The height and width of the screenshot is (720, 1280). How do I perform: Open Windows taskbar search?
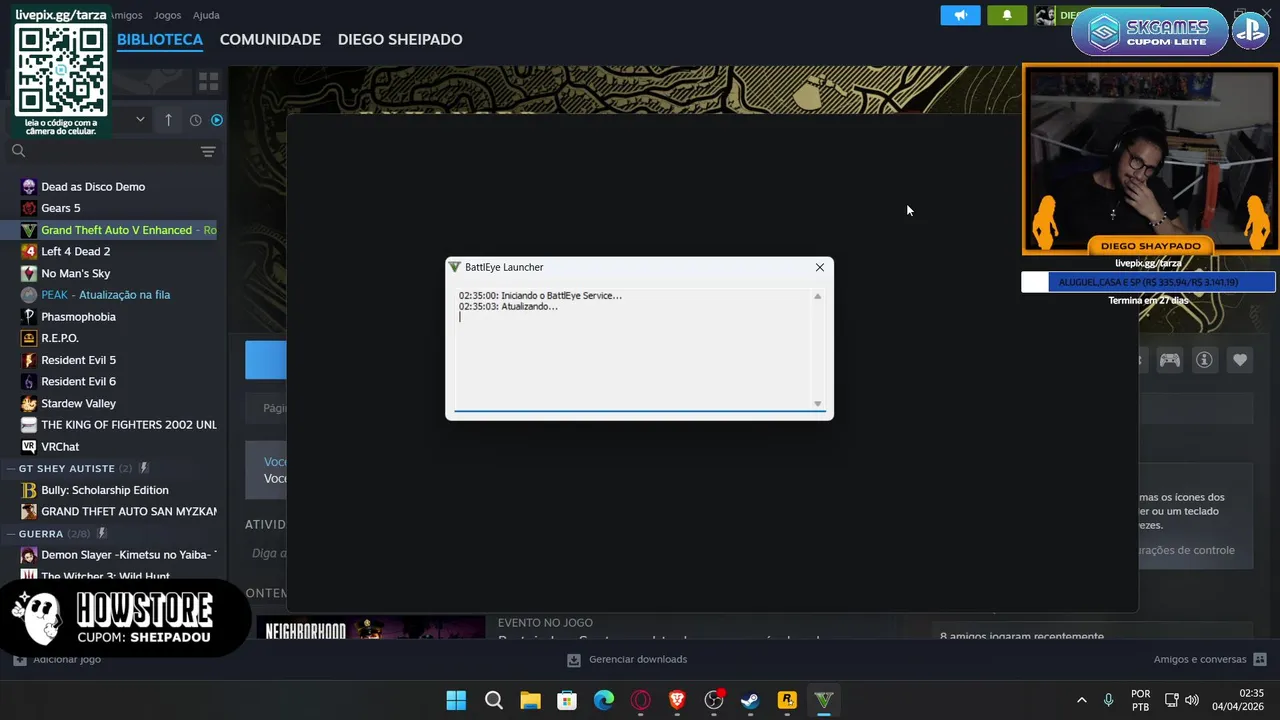pyautogui.click(x=494, y=700)
